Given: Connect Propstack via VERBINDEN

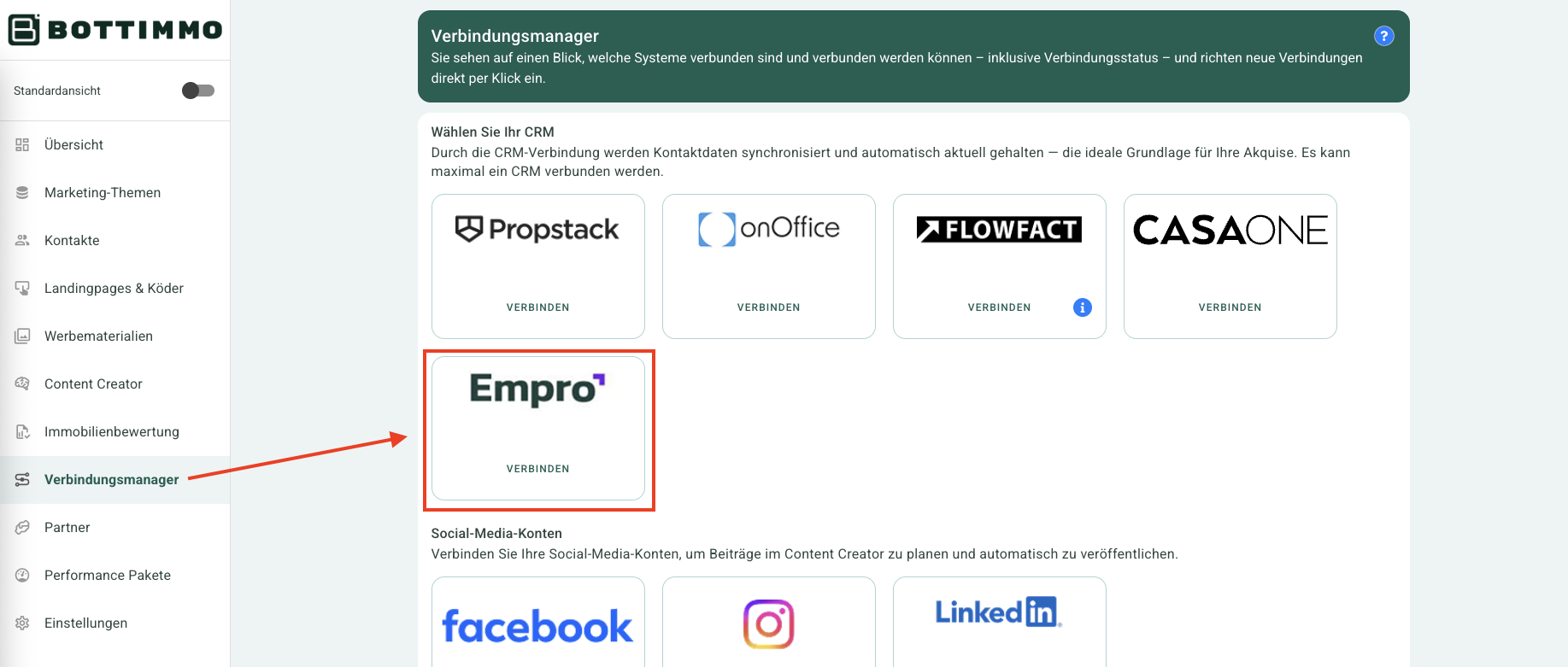Looking at the screenshot, I should tap(537, 307).
